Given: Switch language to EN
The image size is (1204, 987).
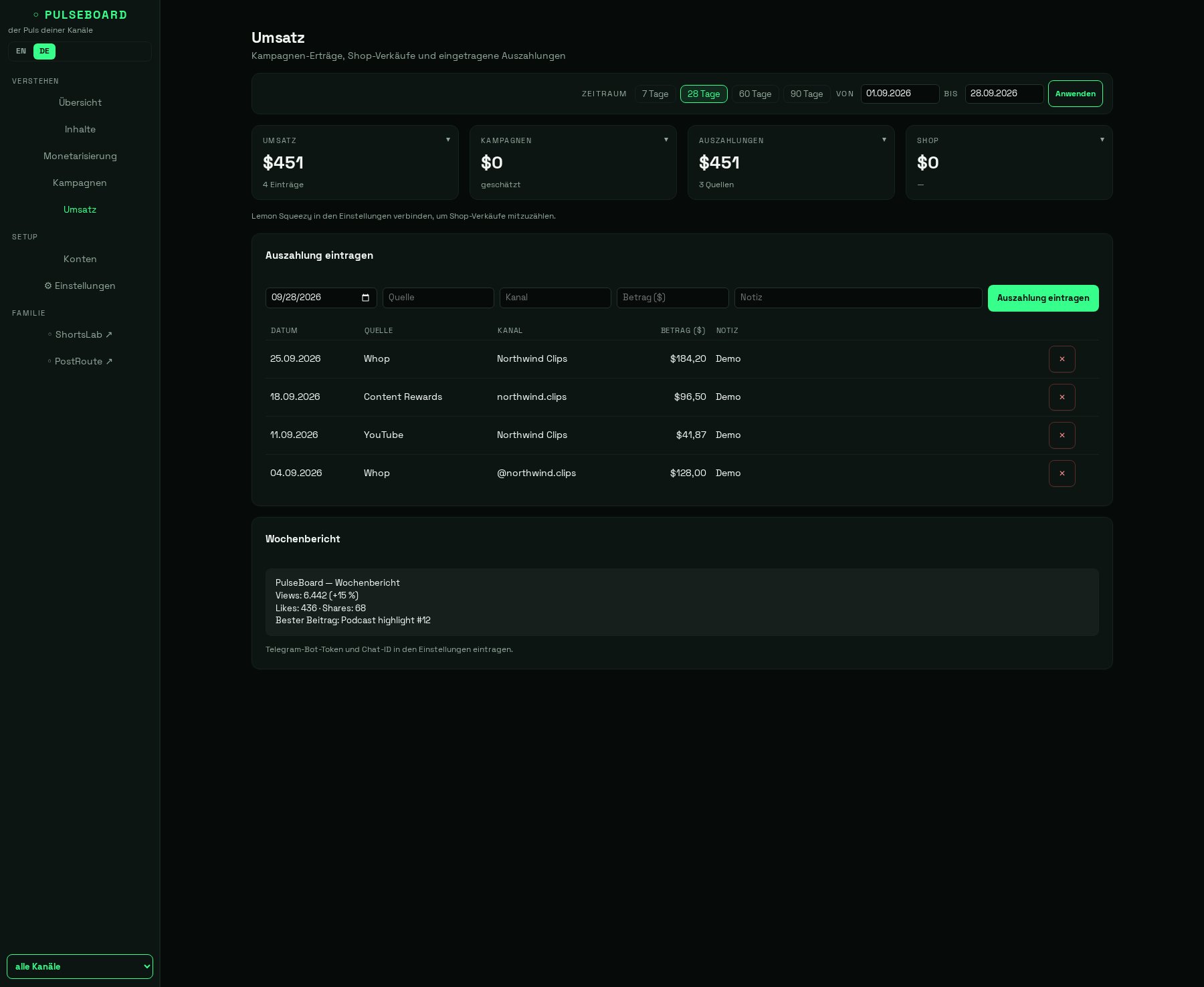Looking at the screenshot, I should pyautogui.click(x=21, y=51).
